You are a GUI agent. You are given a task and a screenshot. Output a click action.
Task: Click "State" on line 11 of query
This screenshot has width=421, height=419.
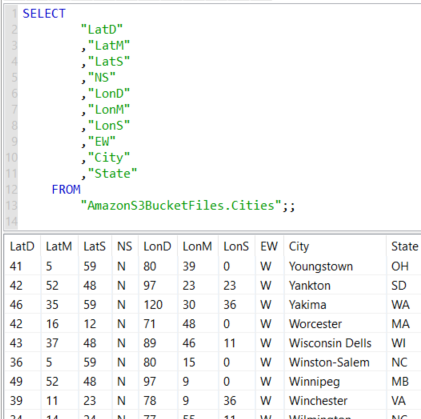pyautogui.click(x=112, y=174)
